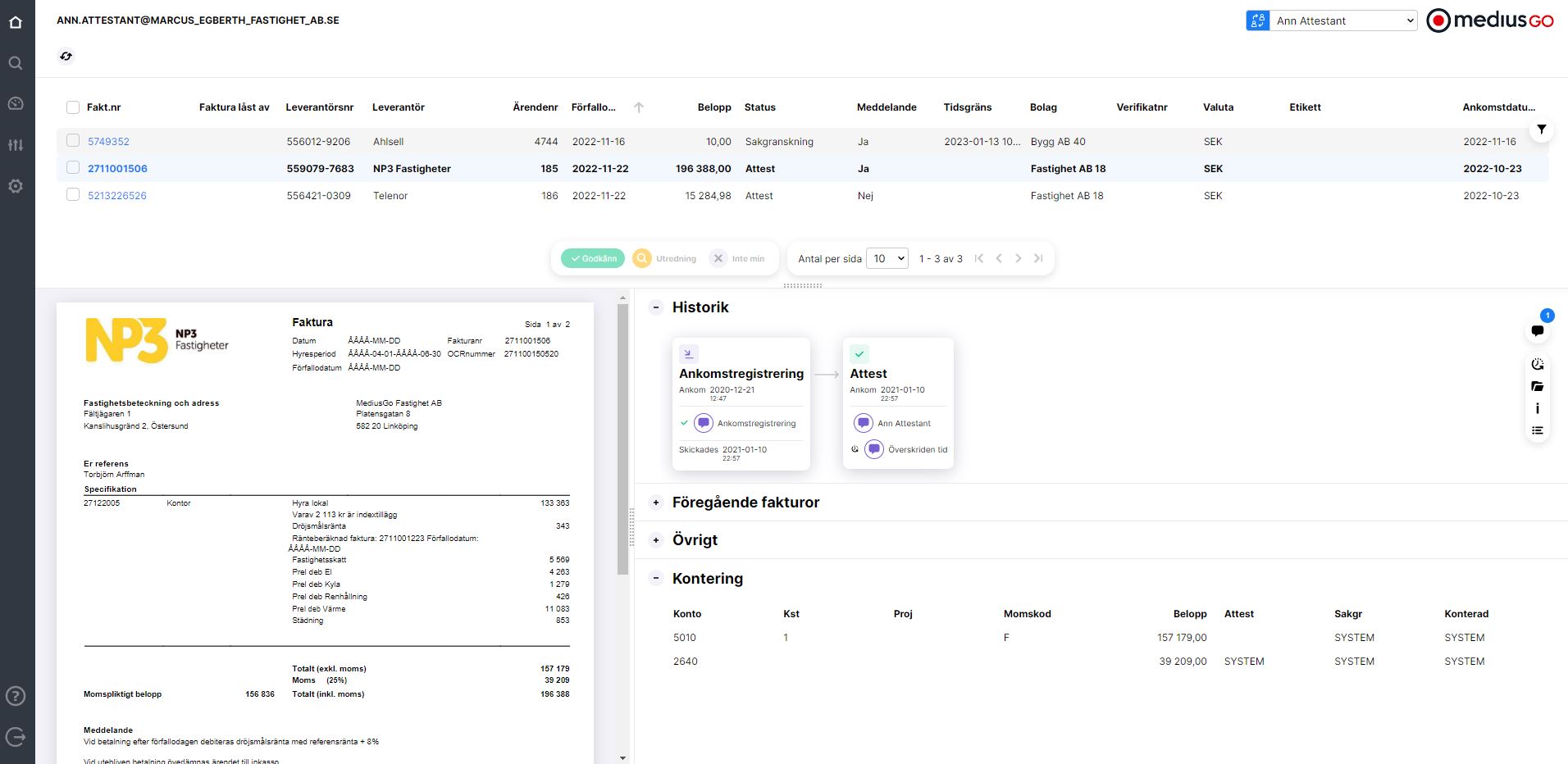
Task: Select the checkbox for NP3 Fastigheter invoice
Action: tap(73, 168)
